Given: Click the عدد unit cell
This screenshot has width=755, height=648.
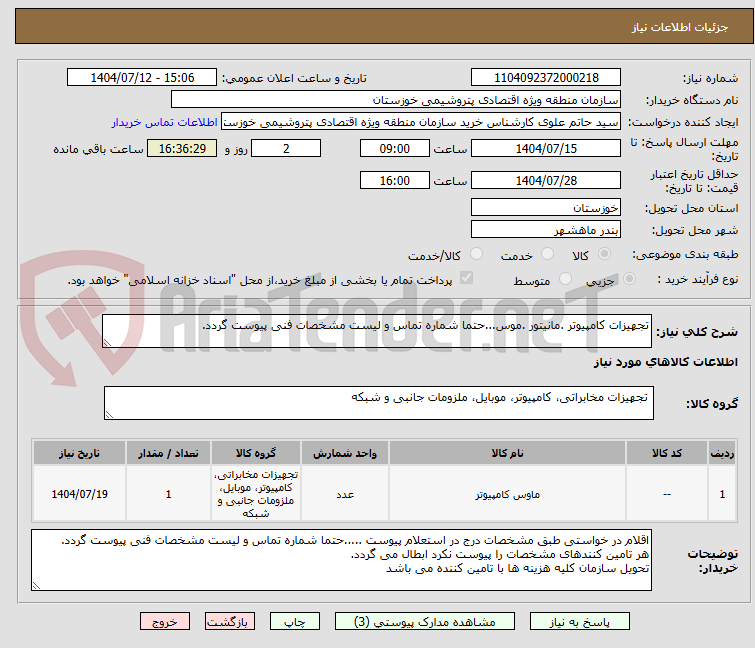Looking at the screenshot, I should [345, 494].
